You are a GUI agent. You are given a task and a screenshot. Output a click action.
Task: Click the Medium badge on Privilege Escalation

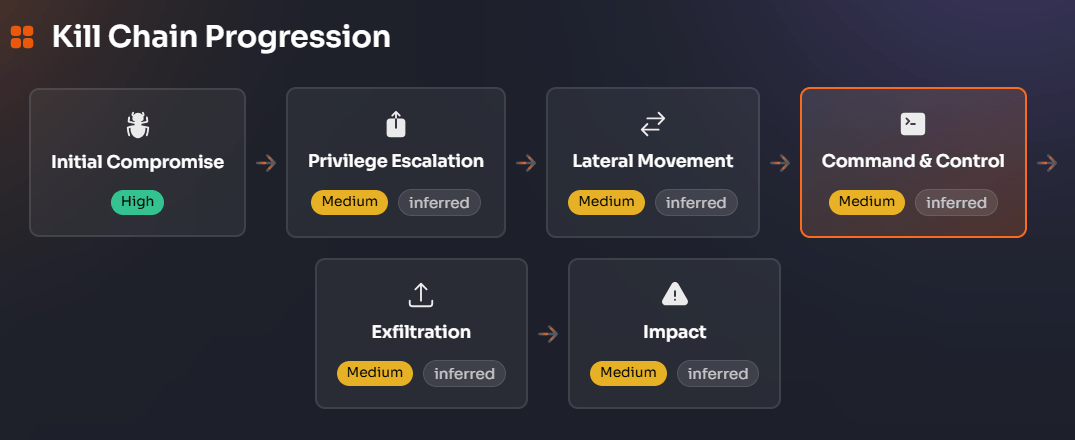click(x=350, y=202)
